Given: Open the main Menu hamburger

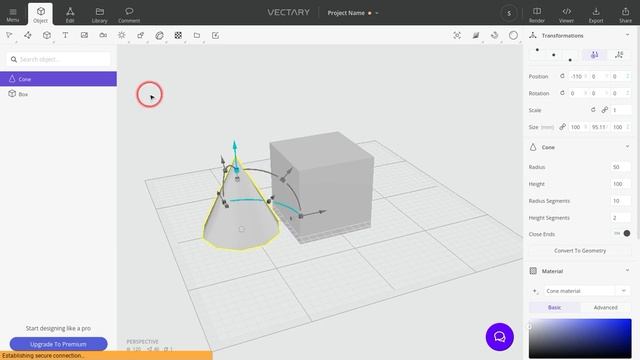Looking at the screenshot, I should 13,15.
